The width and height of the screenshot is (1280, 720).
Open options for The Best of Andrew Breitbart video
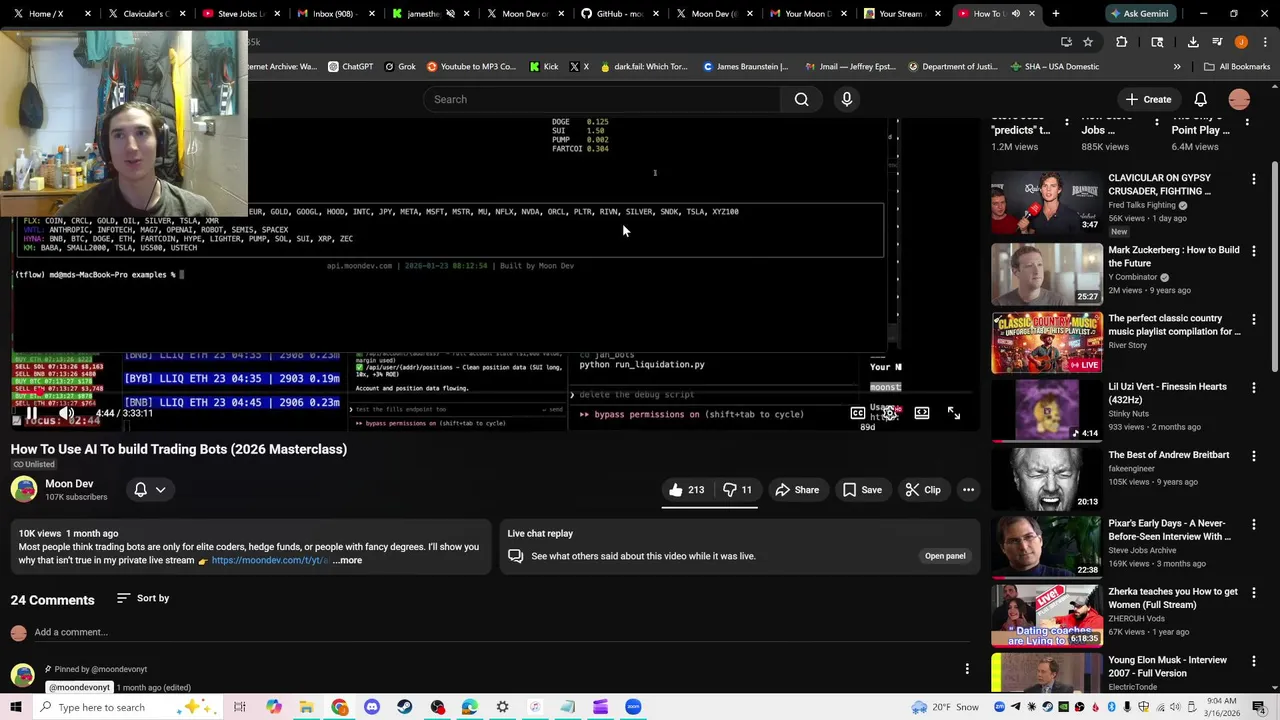pos(1253,456)
